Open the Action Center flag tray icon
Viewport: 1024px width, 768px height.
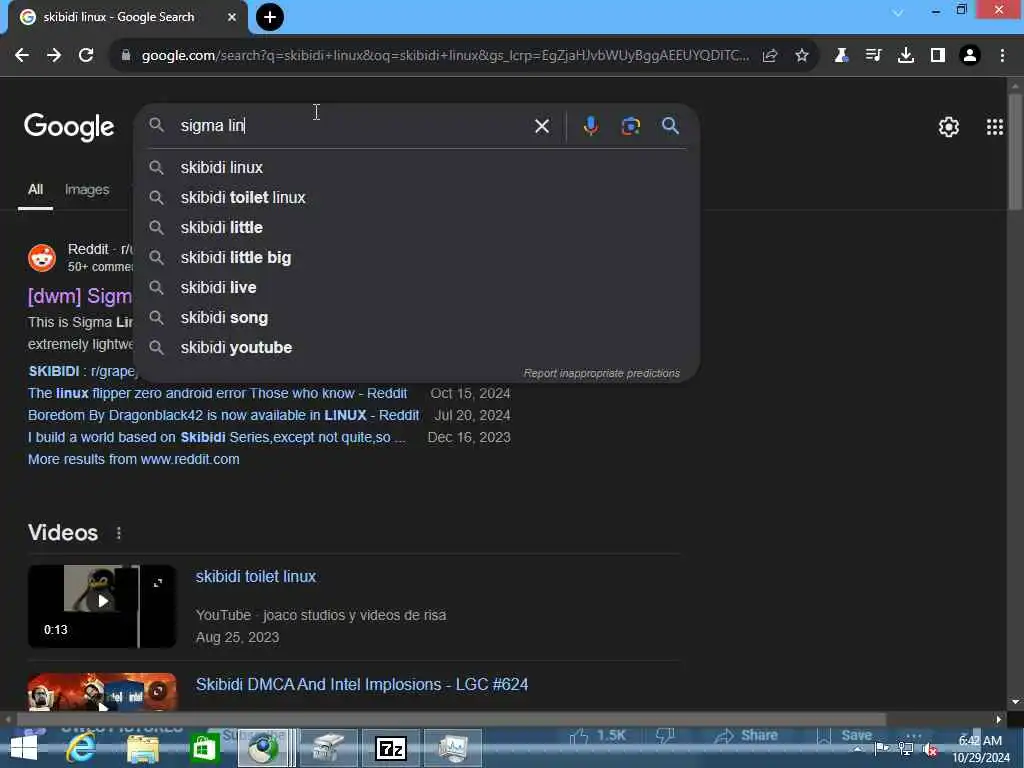point(881,748)
